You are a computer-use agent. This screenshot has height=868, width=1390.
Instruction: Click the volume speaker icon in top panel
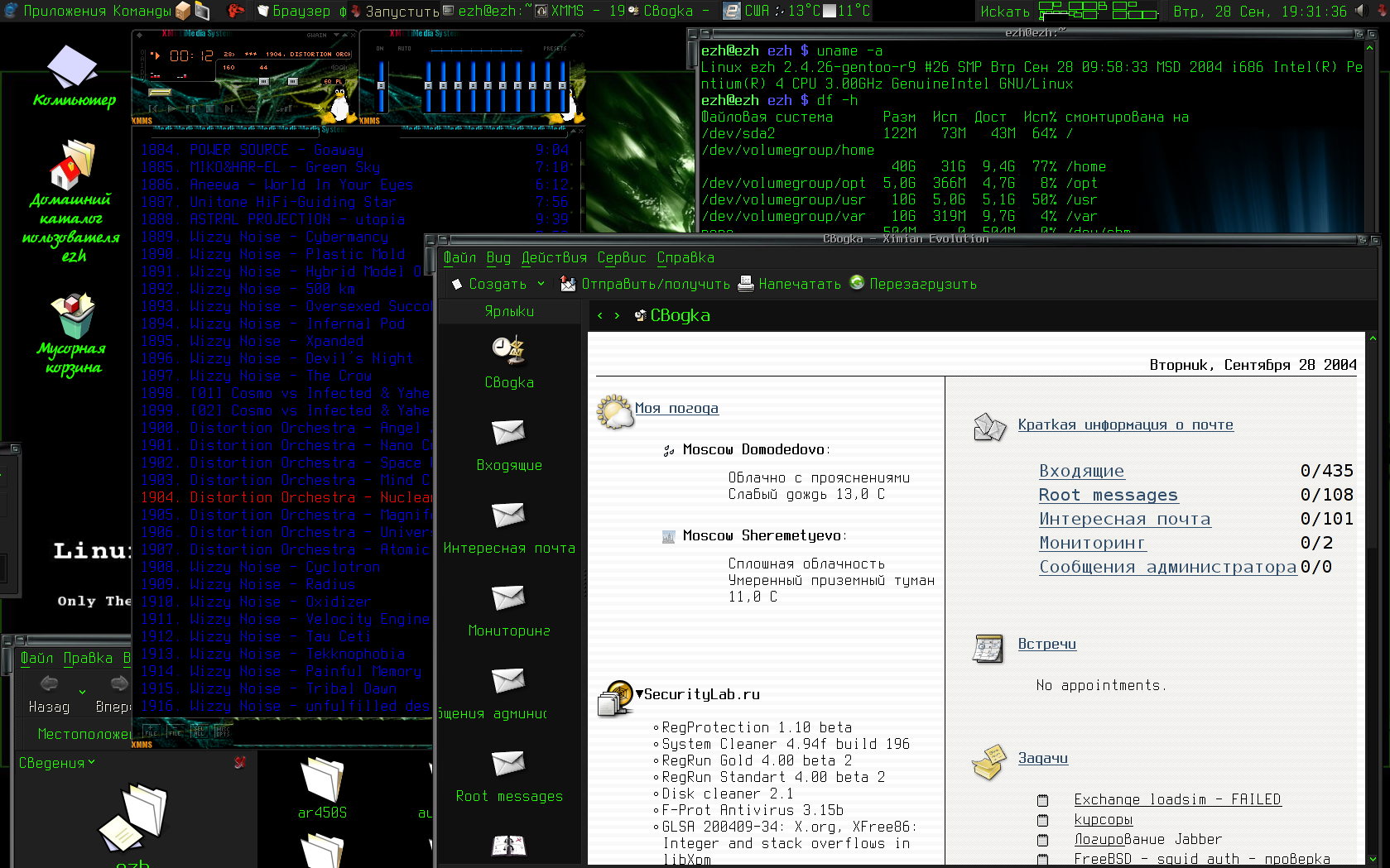pos(1360,11)
